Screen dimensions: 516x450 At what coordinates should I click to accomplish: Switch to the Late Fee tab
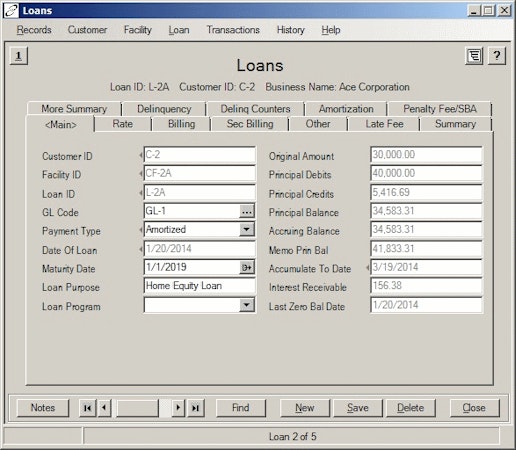[x=384, y=124]
